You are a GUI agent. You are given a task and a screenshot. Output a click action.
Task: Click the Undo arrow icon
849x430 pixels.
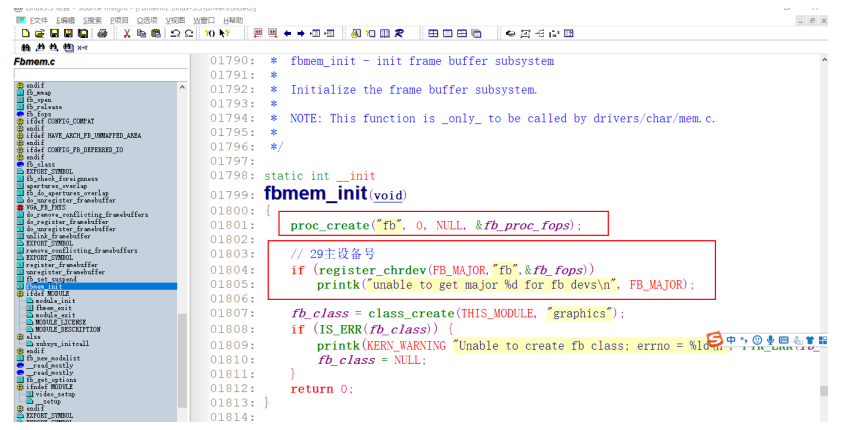point(175,34)
